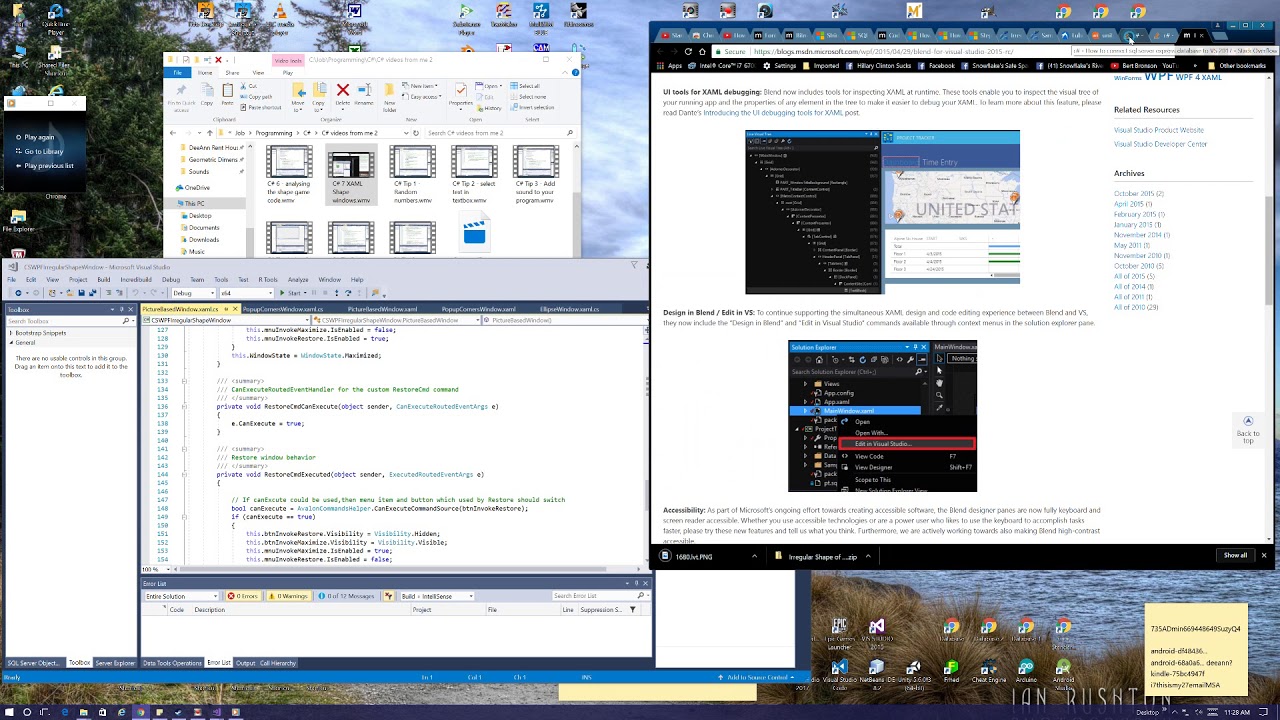Click the Start debugging play icon in Visual Studio
The width and height of the screenshot is (1280, 720).
pyautogui.click(x=293, y=293)
